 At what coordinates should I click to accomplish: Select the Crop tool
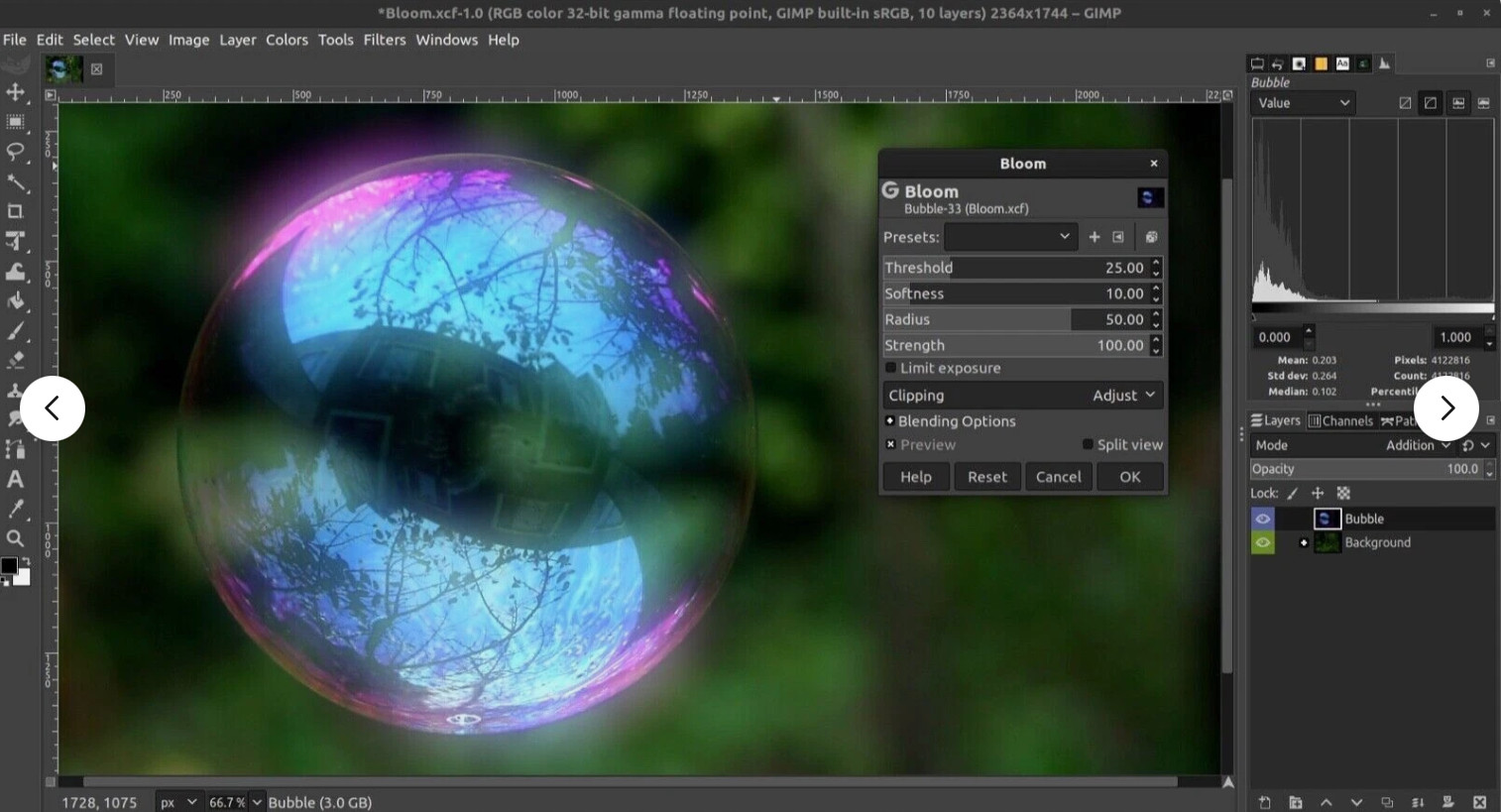pos(16,211)
